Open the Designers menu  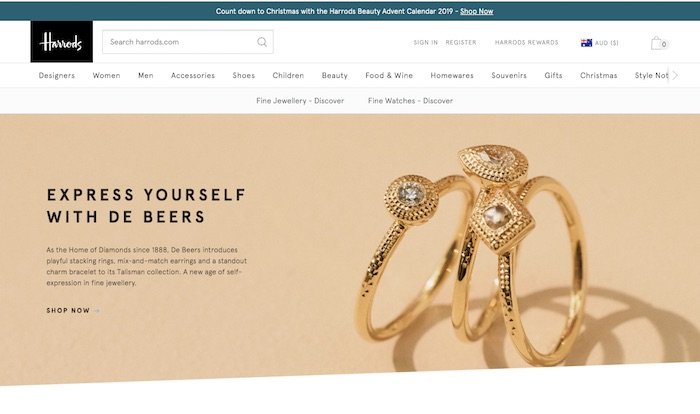coord(57,75)
